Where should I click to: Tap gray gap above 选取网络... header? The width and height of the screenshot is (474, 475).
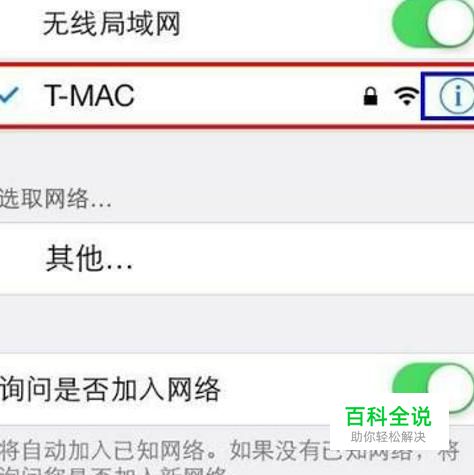pyautogui.click(x=237, y=157)
